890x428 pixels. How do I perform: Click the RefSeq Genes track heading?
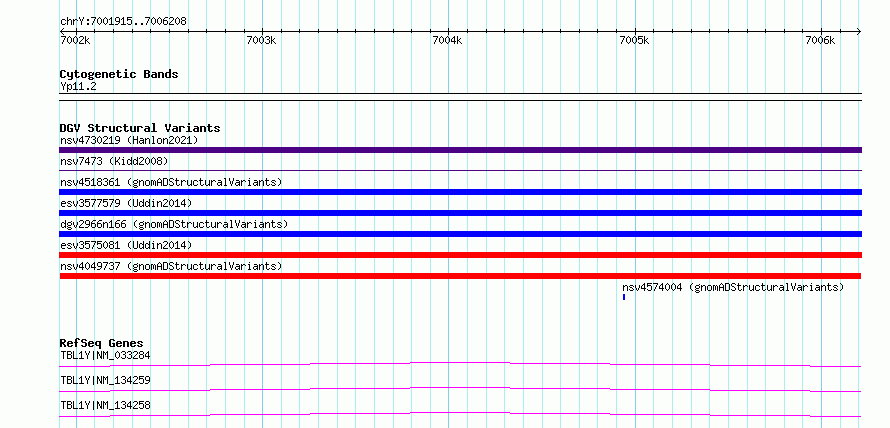pyautogui.click(x=101, y=343)
